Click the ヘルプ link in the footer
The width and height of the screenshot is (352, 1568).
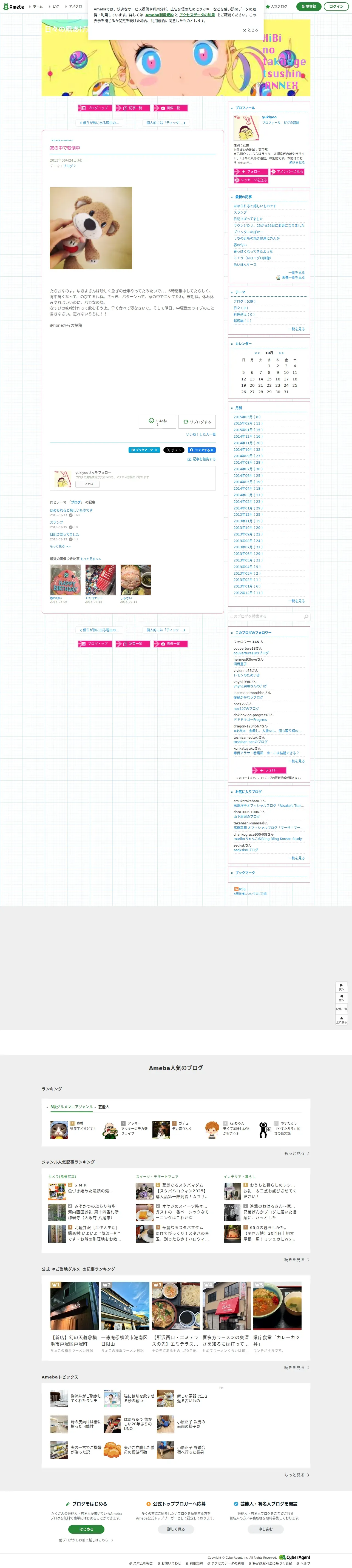[x=305, y=1563]
